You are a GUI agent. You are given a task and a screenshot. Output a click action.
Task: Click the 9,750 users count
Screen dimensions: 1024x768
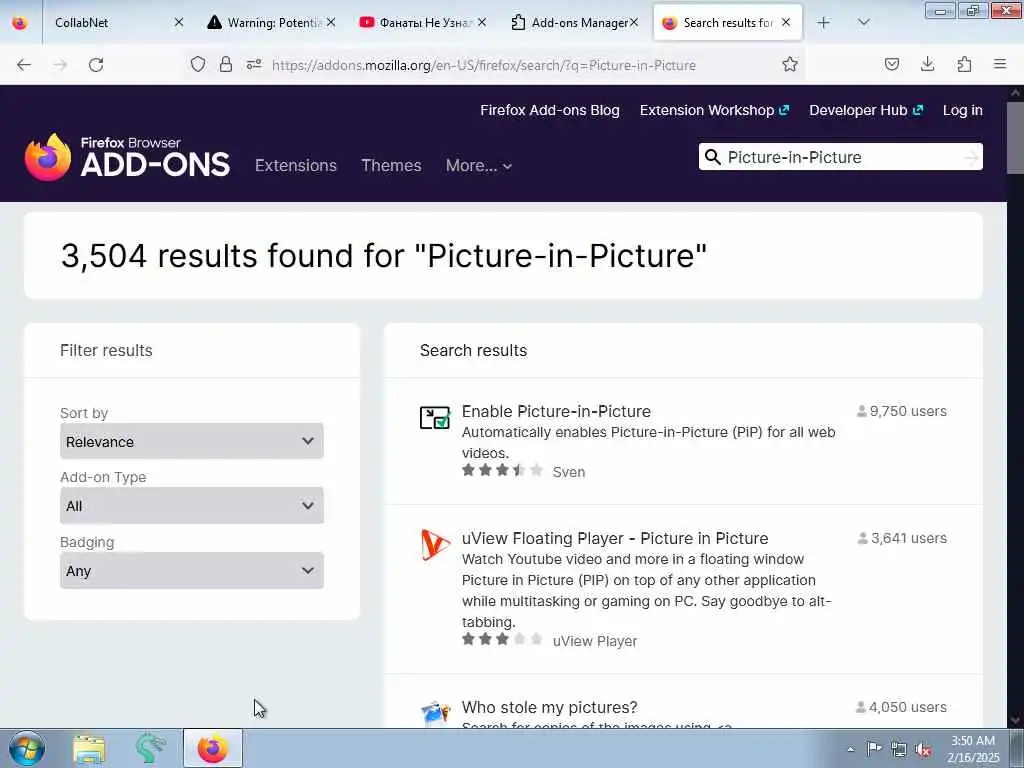(901, 411)
